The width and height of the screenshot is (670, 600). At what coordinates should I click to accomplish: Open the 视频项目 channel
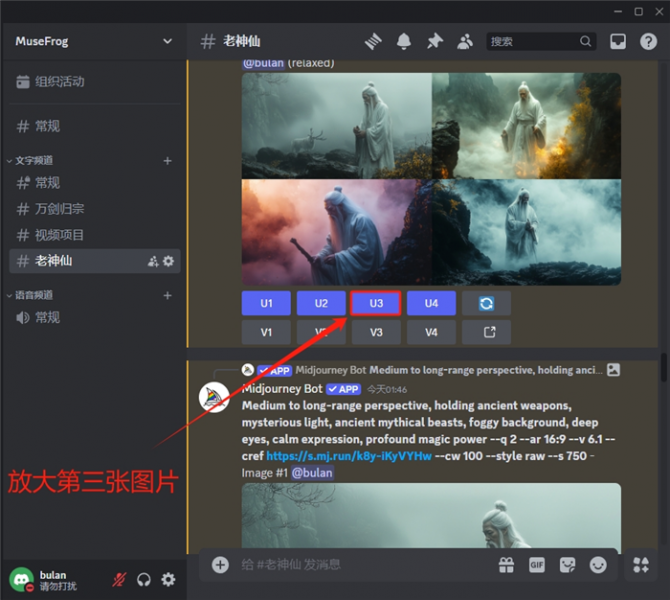pyautogui.click(x=94, y=235)
